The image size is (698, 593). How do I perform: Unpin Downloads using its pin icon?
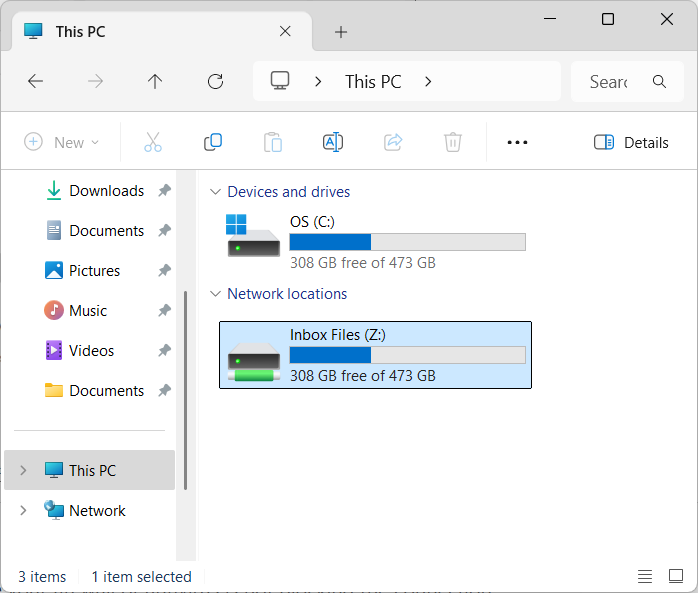(165, 191)
